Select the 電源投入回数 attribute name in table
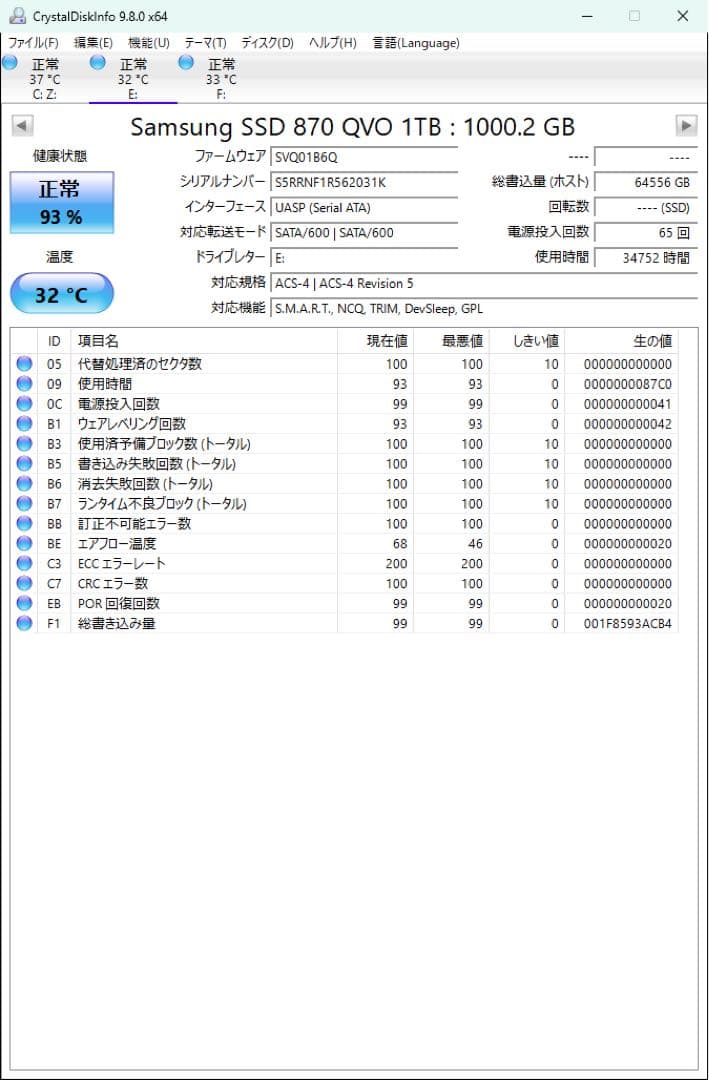 coord(119,404)
